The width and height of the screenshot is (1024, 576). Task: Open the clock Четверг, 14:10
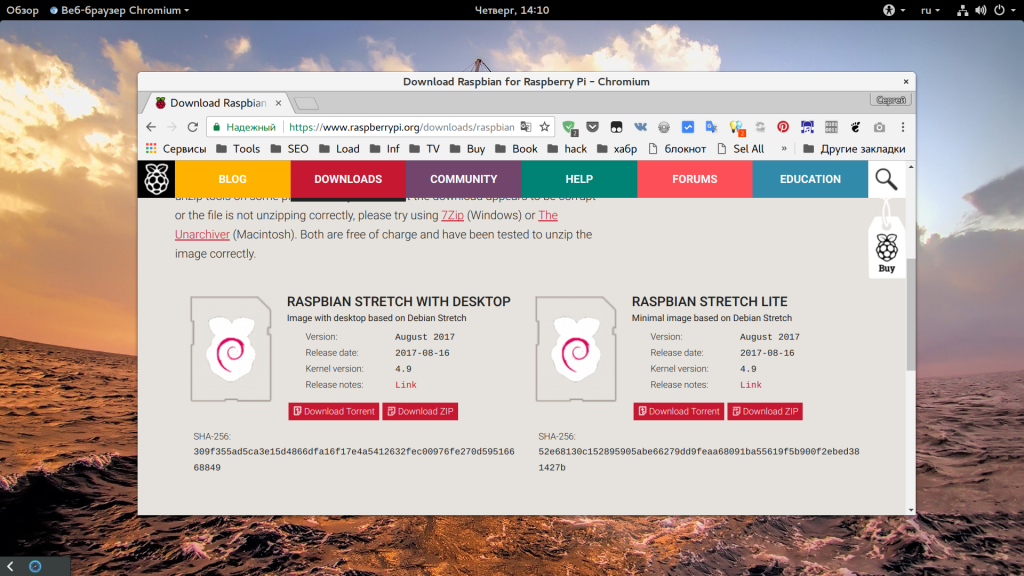[x=512, y=10]
